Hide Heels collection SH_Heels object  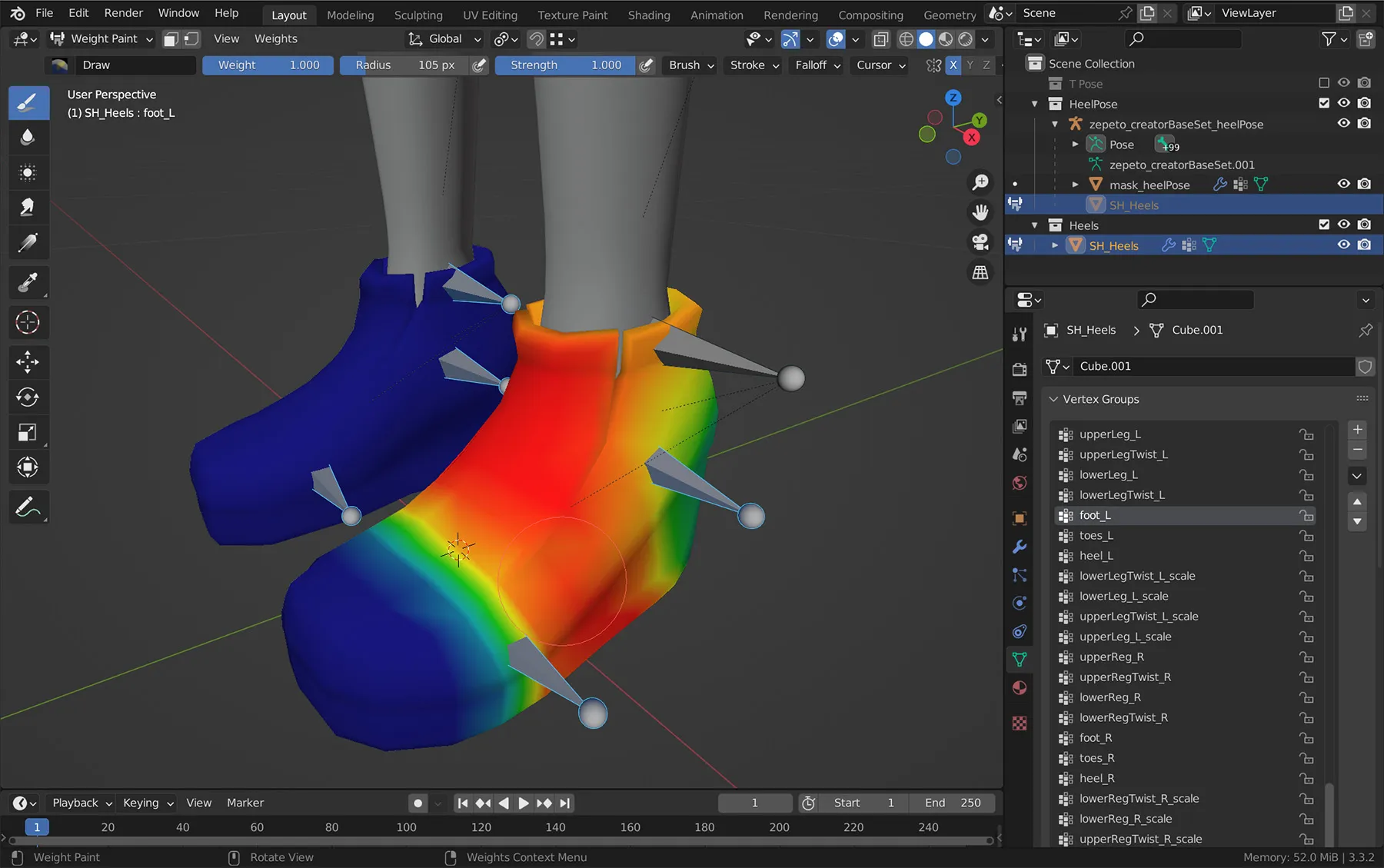point(1343,244)
